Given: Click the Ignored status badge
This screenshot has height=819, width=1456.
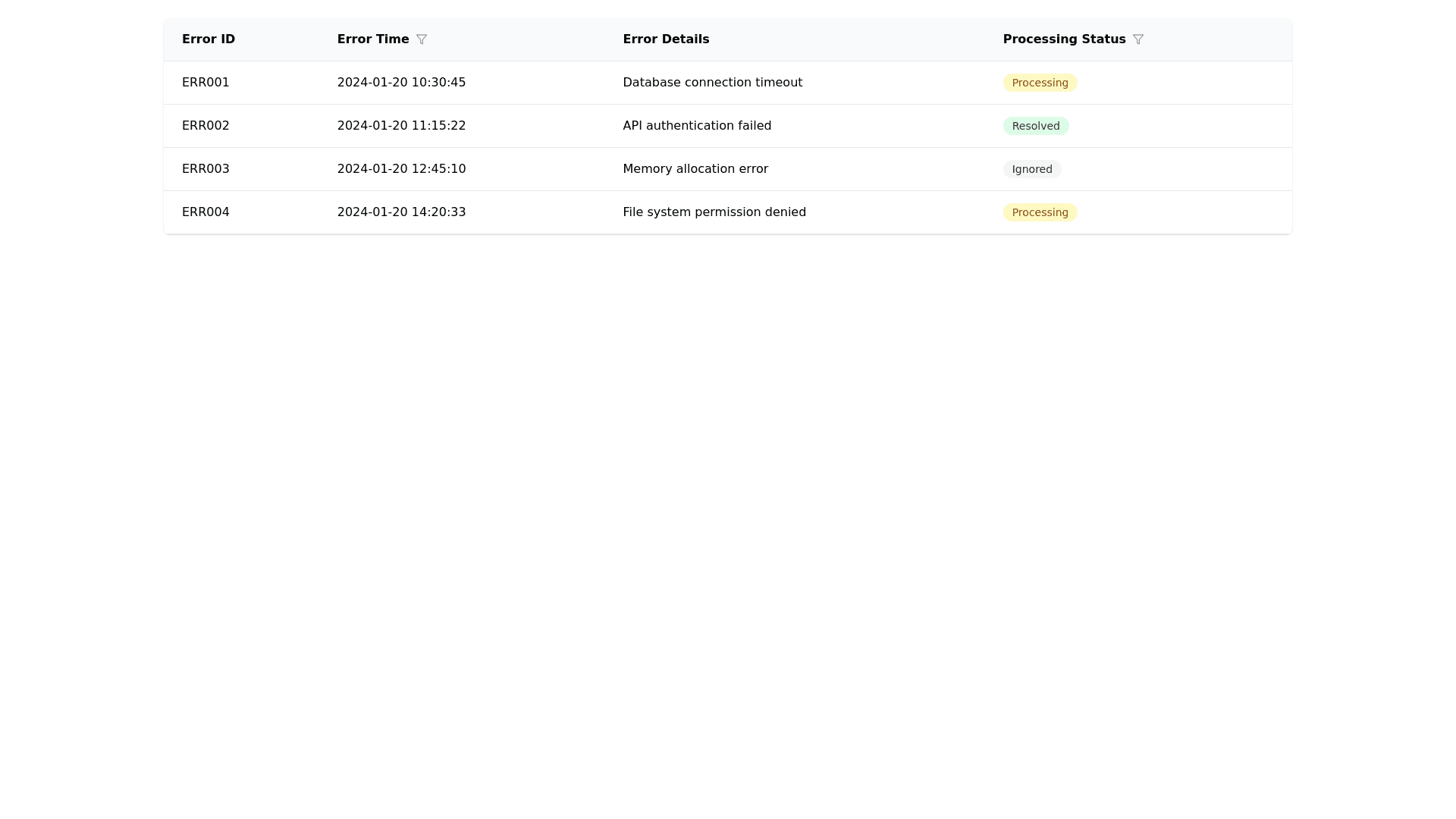Looking at the screenshot, I should coord(1031,169).
